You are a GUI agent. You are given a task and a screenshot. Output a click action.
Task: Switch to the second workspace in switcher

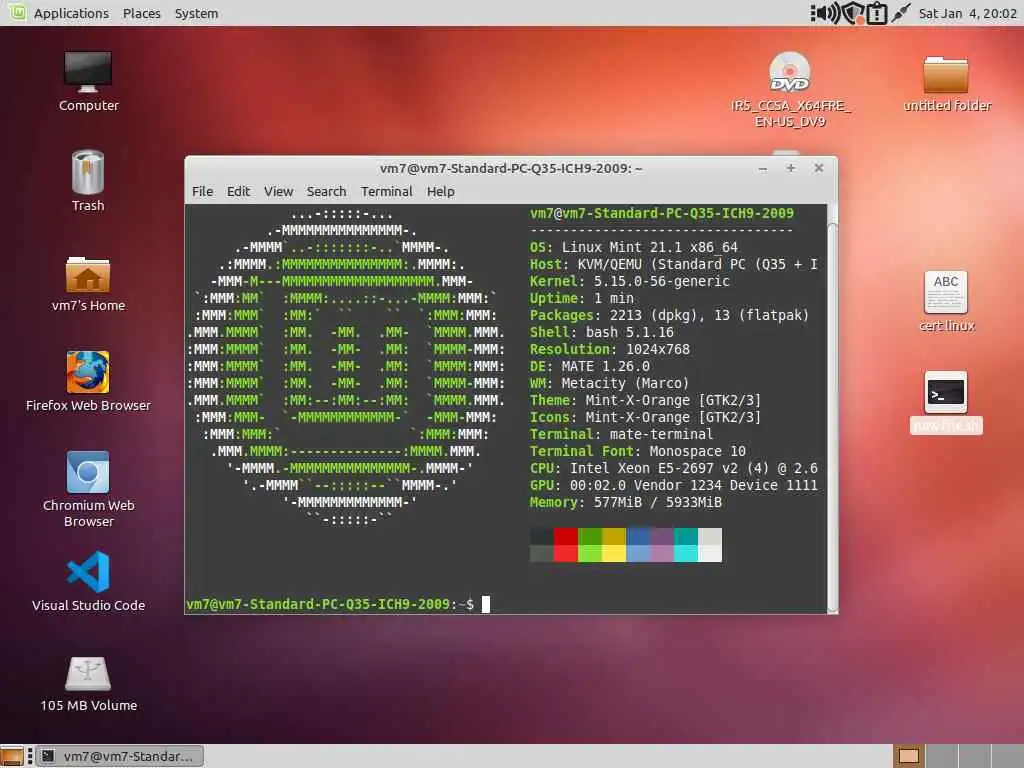(942, 756)
